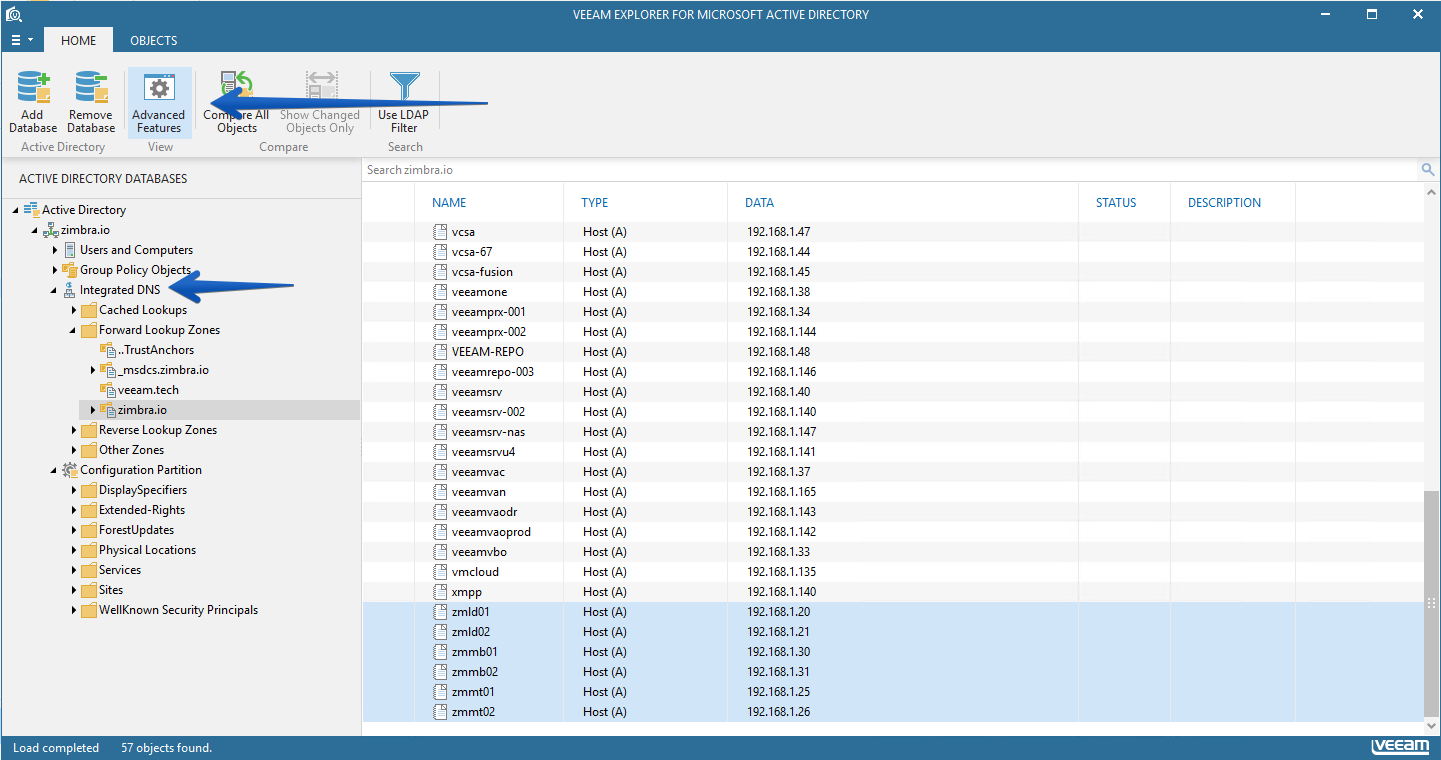
Task: Expand the DisplaySpecifiers folder
Action: tap(74, 490)
